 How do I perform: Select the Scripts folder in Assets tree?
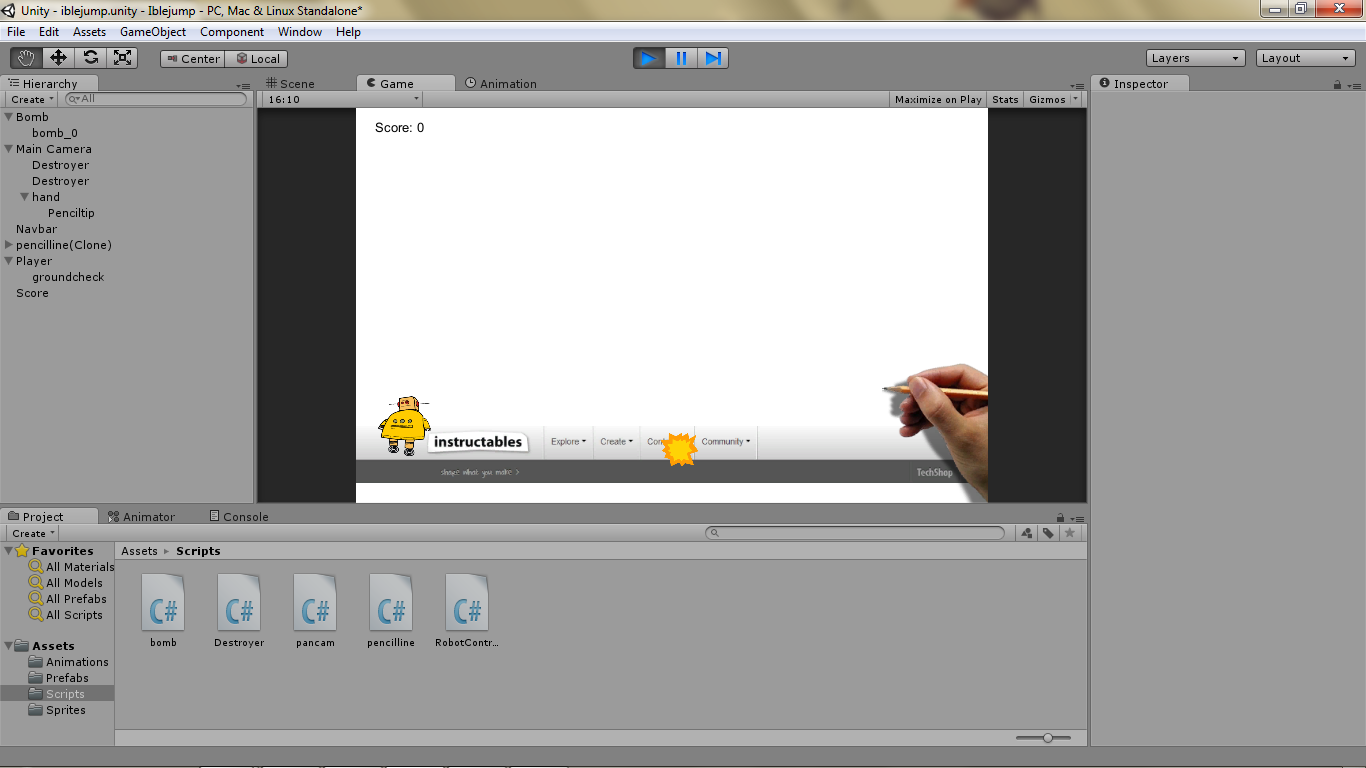(x=57, y=694)
